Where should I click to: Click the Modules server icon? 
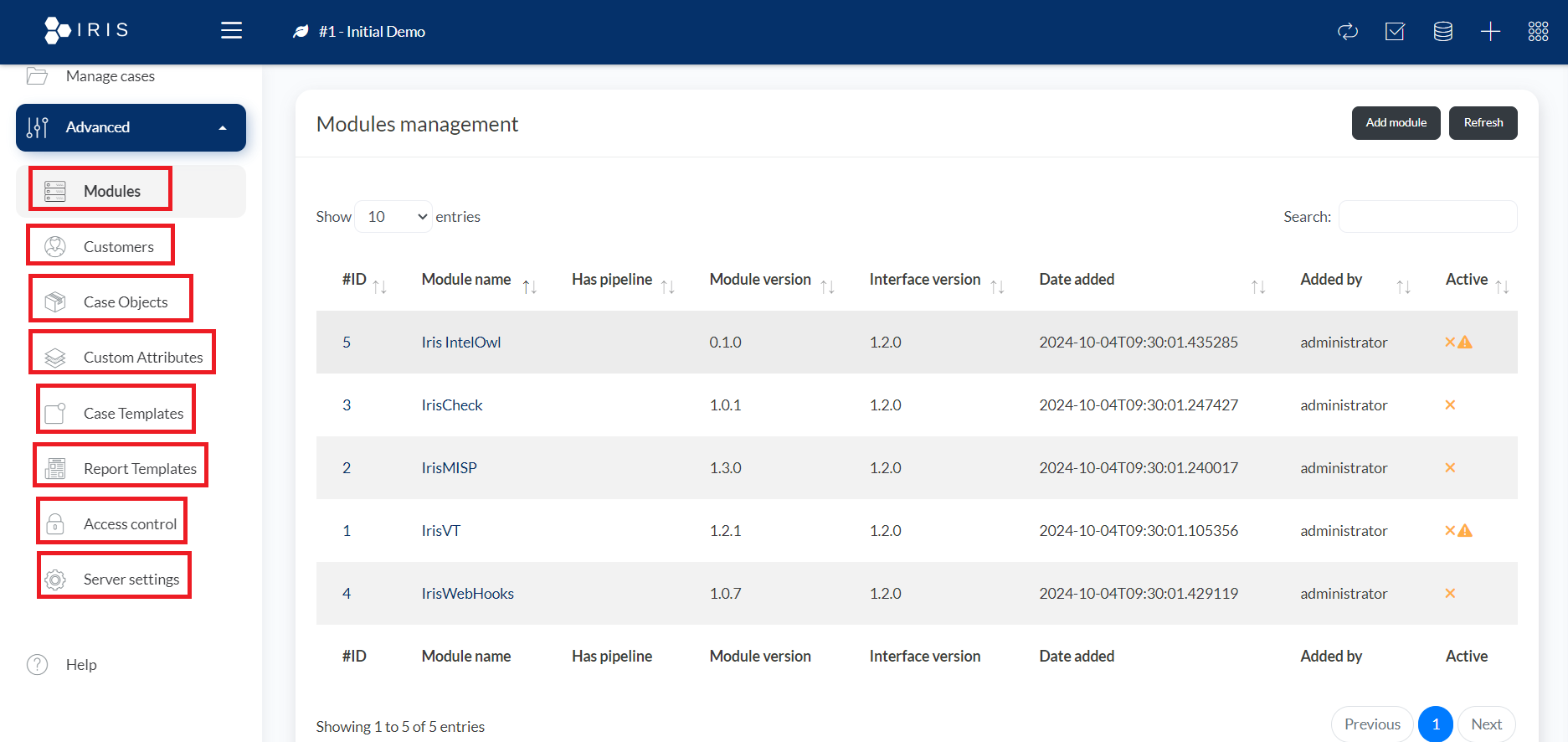click(x=55, y=191)
